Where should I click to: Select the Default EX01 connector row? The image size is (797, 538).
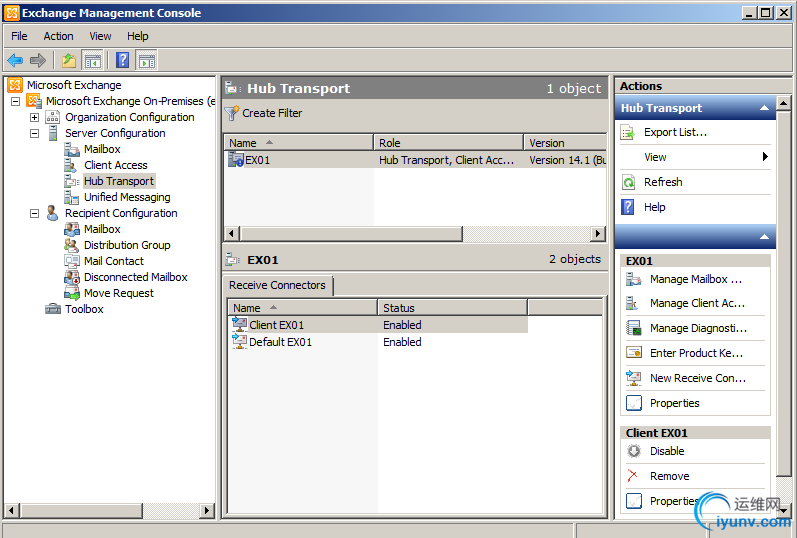[x=378, y=342]
